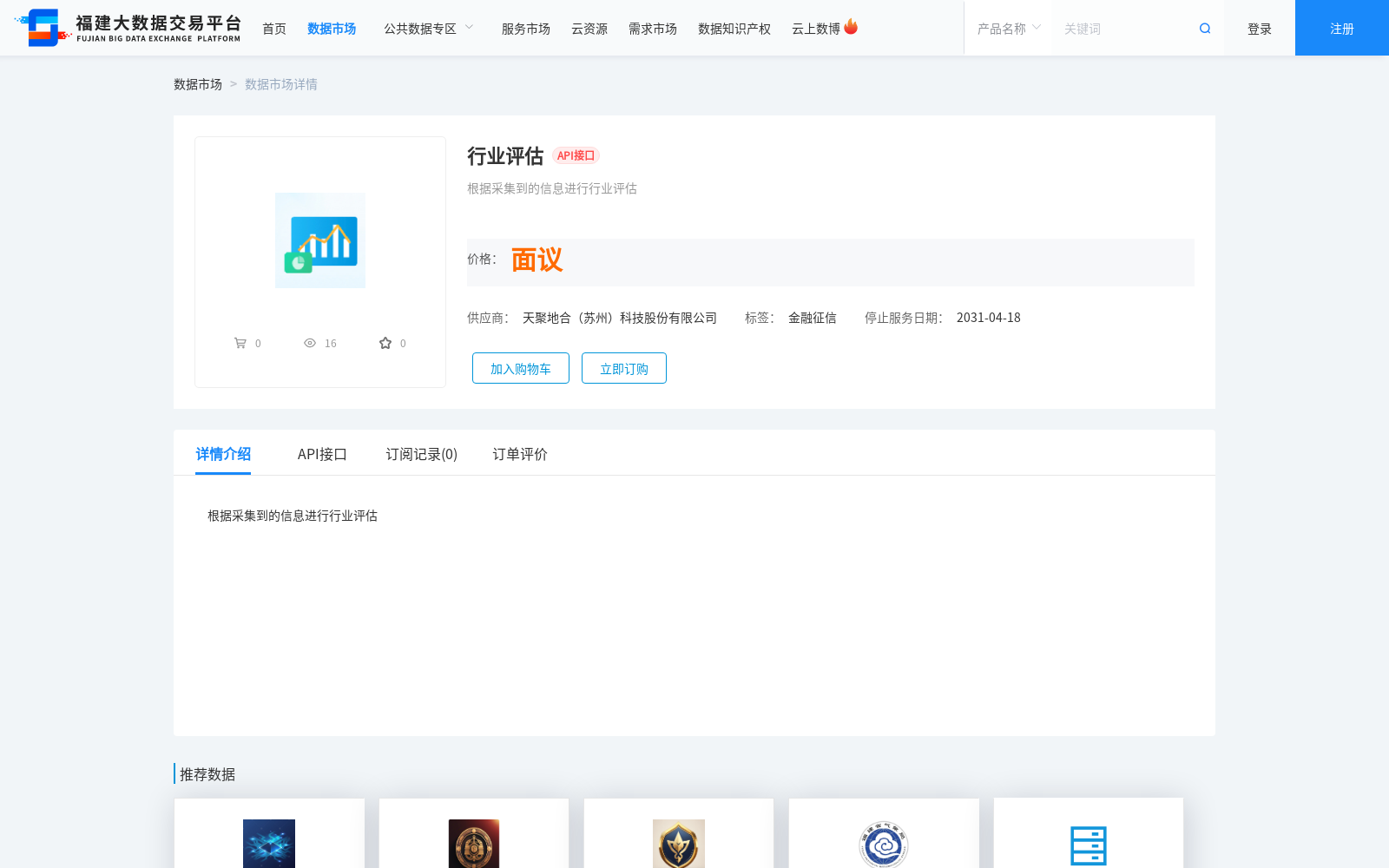Viewport: 1389px width, 868px height.
Task: Select 数据市场 in the top navigation bar
Action: coord(332,29)
